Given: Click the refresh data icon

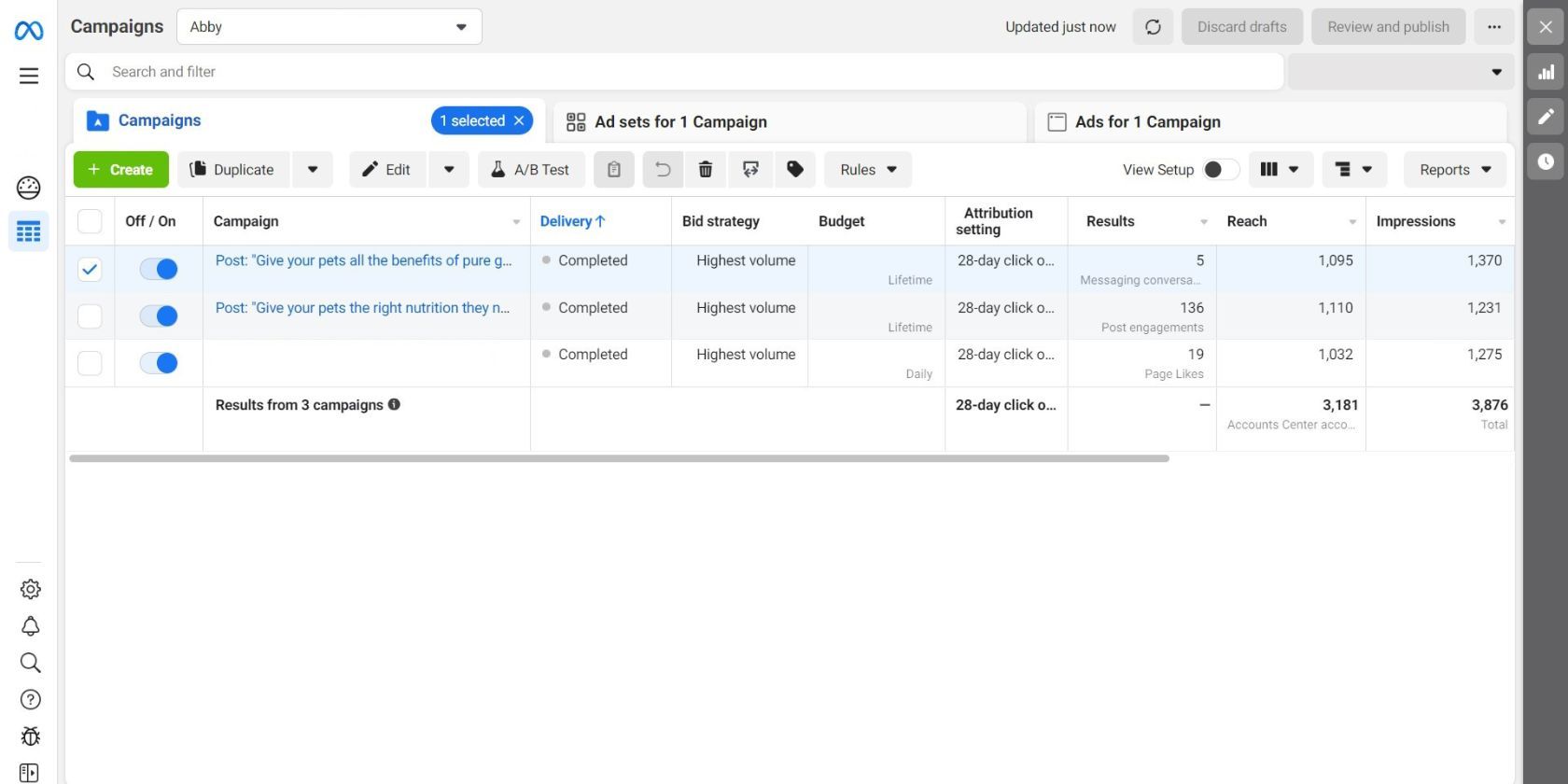Looking at the screenshot, I should 1153,27.
